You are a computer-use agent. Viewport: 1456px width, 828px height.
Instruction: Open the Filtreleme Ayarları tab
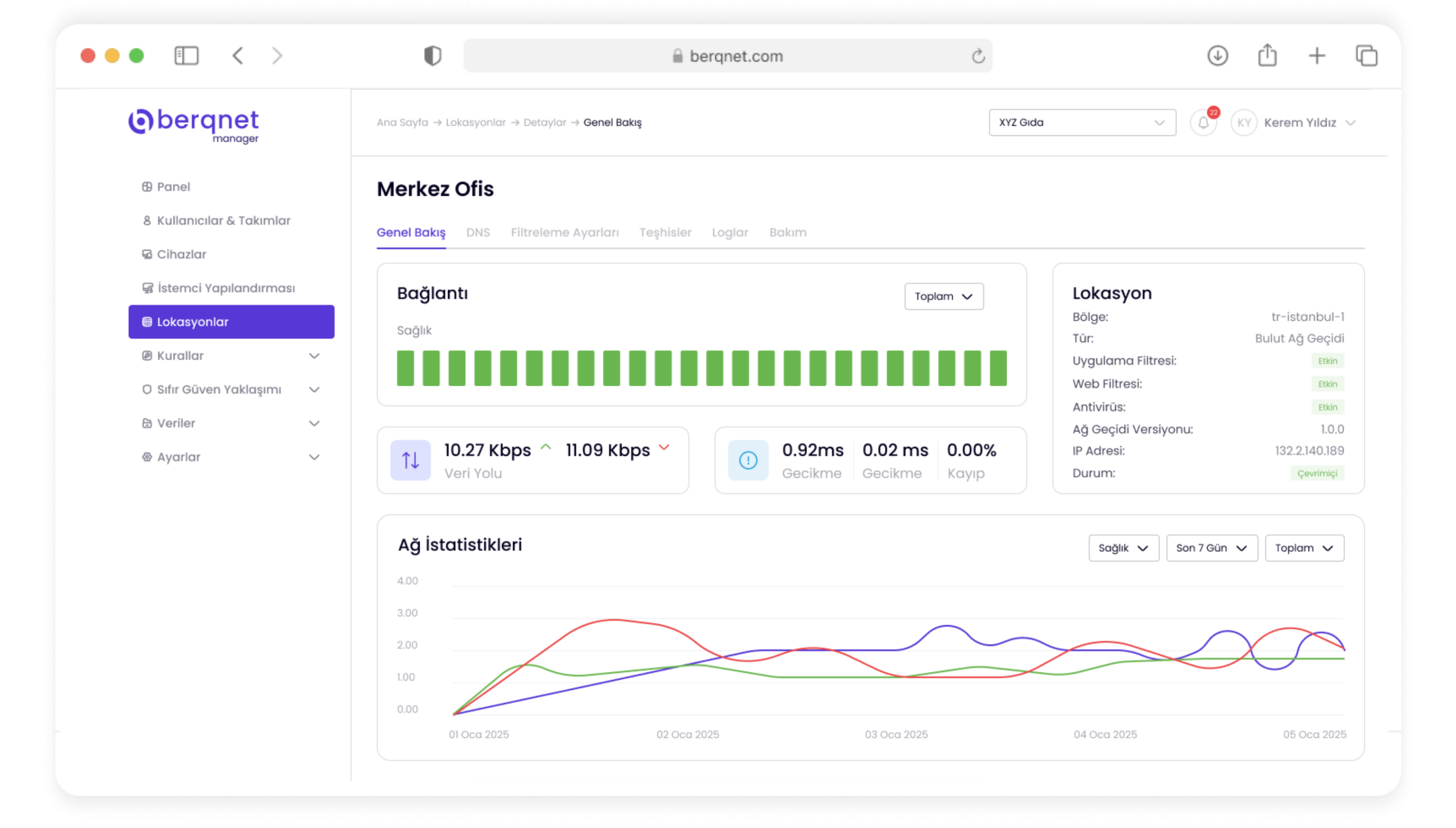tap(564, 232)
